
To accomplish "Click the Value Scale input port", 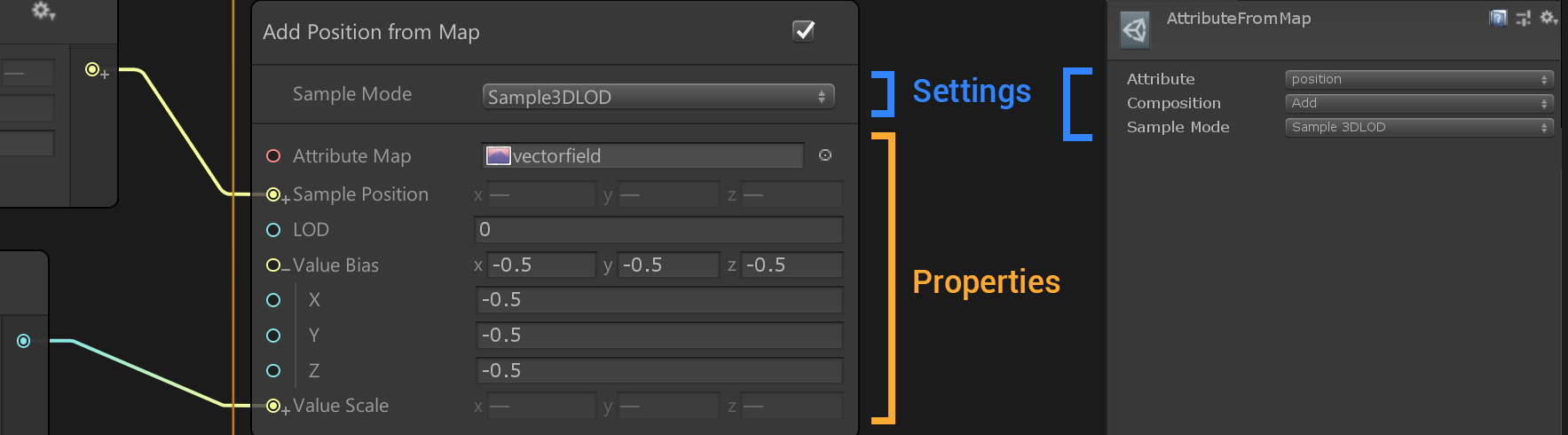I will (273, 406).
